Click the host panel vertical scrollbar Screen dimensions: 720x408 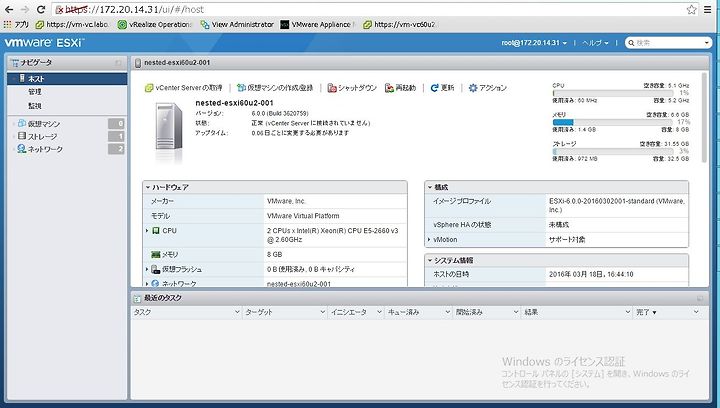(704, 117)
